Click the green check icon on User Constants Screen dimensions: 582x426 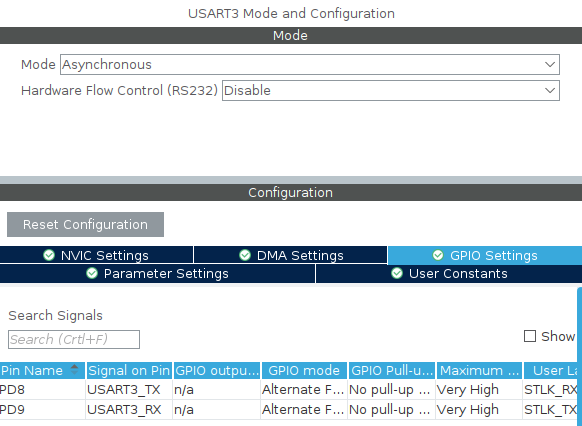click(x=397, y=273)
